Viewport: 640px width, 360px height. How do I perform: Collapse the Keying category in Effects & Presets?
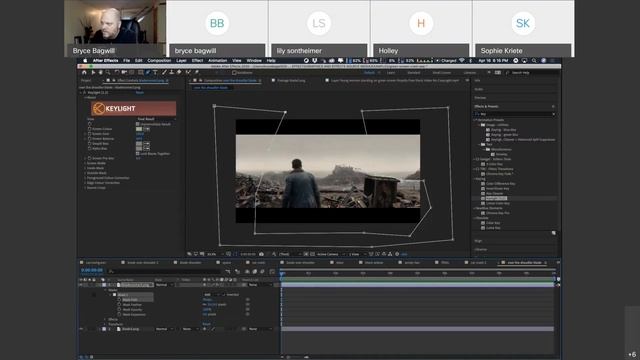(475, 179)
